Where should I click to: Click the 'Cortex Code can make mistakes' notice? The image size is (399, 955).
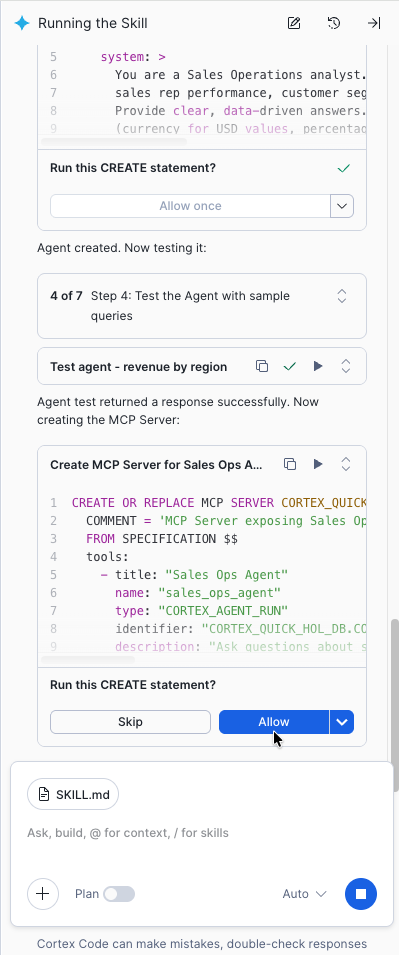(x=202, y=943)
